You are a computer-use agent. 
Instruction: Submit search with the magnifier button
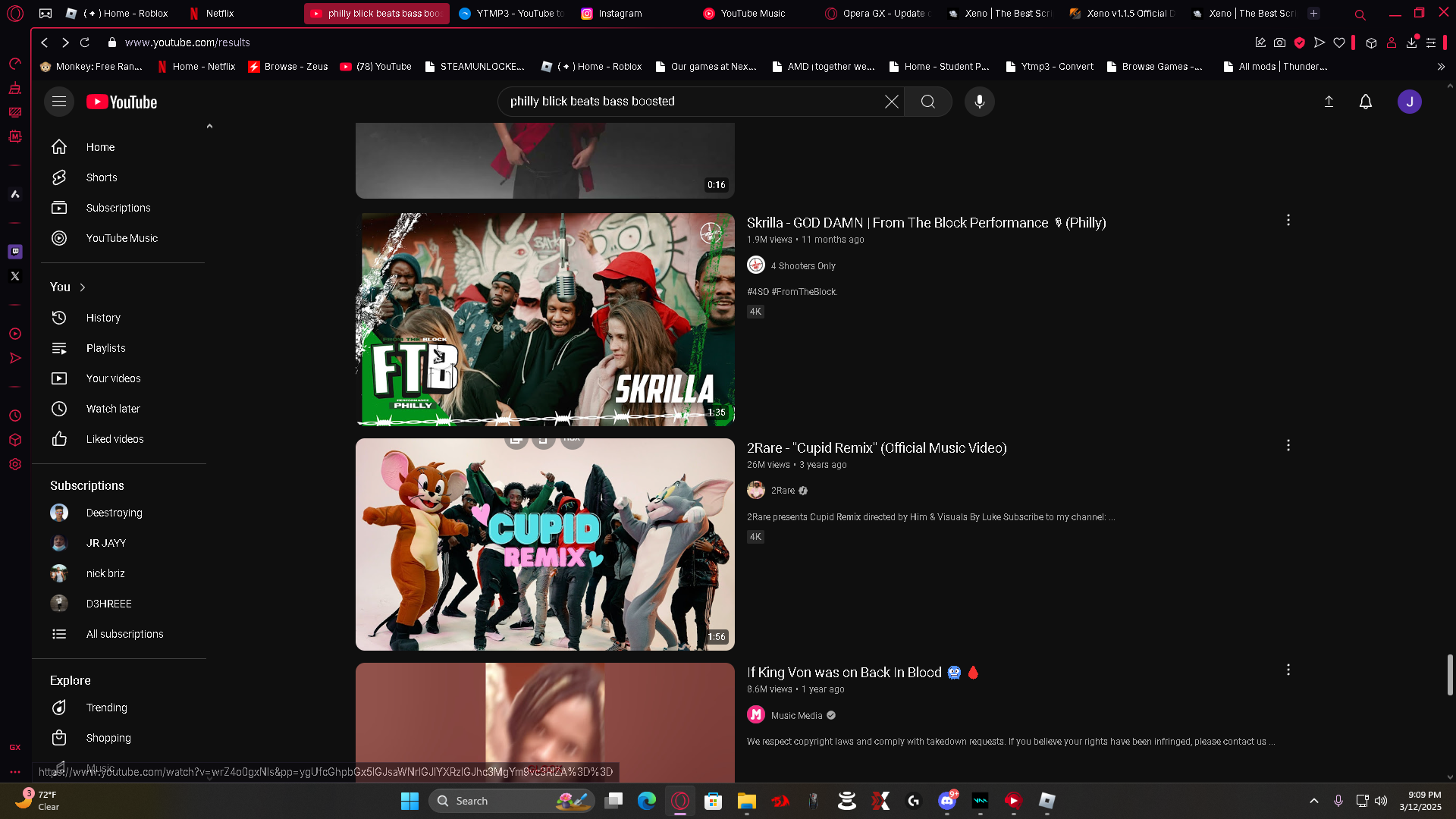(x=928, y=102)
